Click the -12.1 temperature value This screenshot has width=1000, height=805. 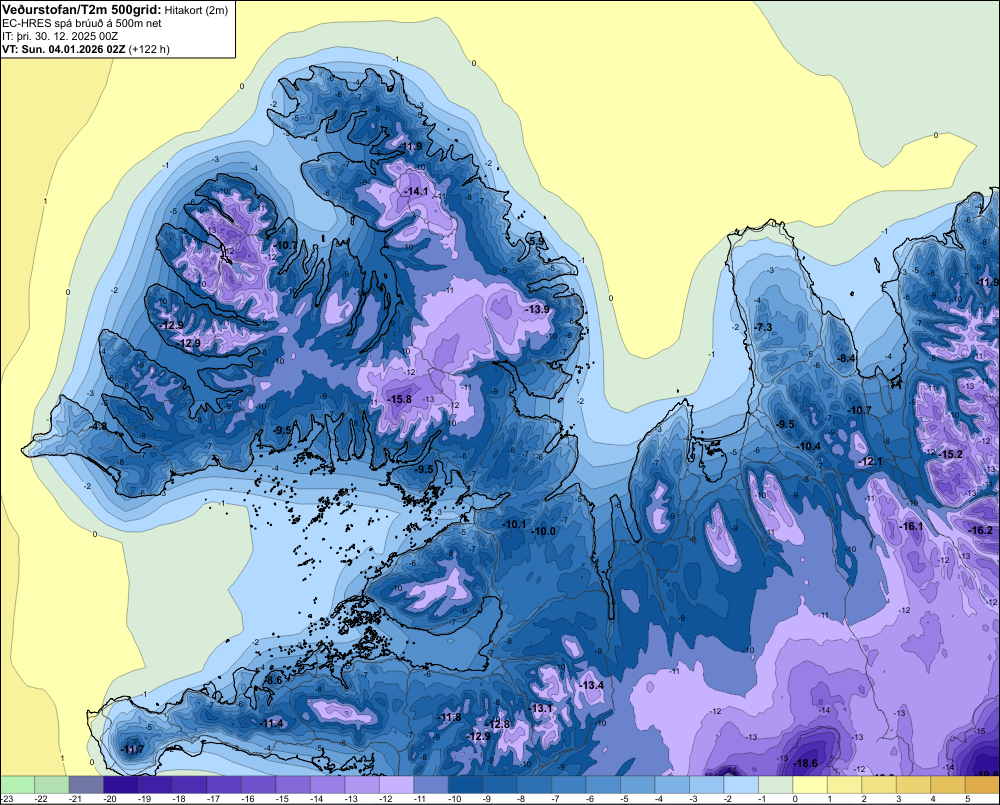point(871,461)
